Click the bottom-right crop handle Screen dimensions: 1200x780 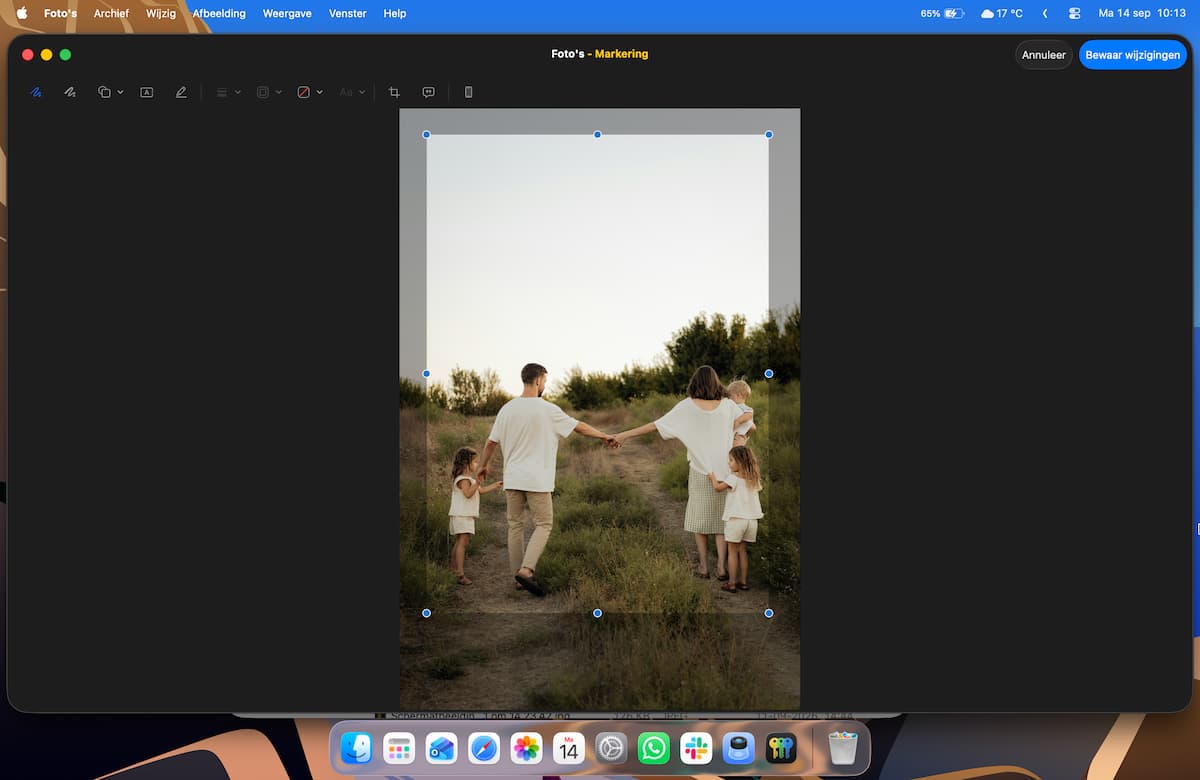tap(769, 613)
